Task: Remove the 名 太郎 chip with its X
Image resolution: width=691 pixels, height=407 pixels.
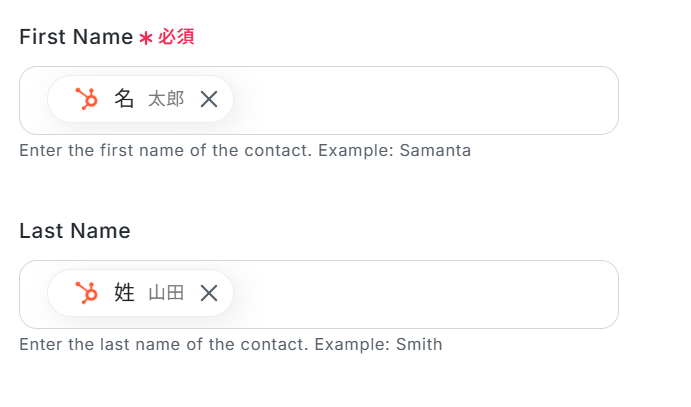Action: tap(209, 99)
